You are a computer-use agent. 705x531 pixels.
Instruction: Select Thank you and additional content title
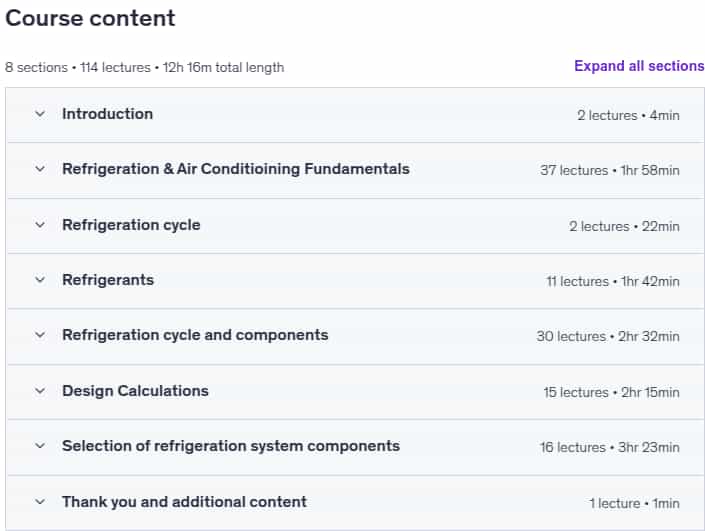pyautogui.click(x=184, y=502)
